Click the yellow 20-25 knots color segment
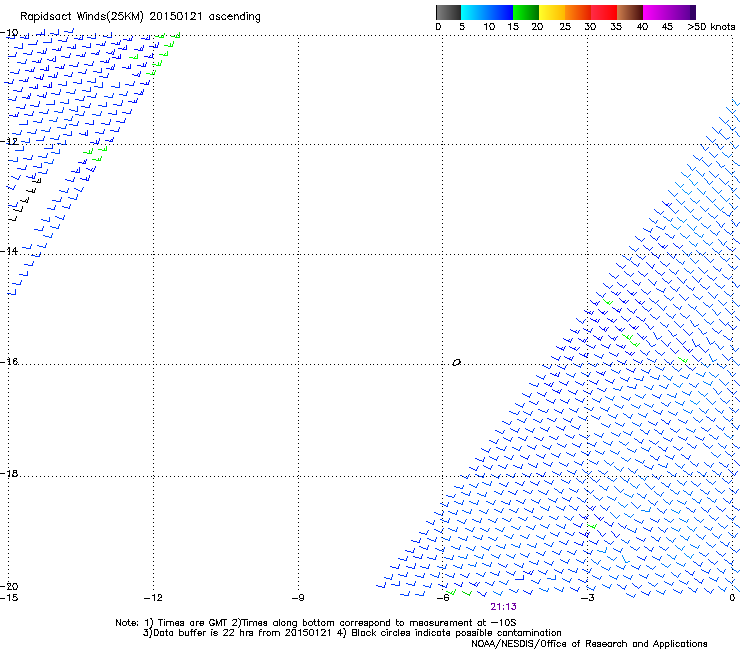The height and width of the screenshot is (650, 740). coord(552,12)
